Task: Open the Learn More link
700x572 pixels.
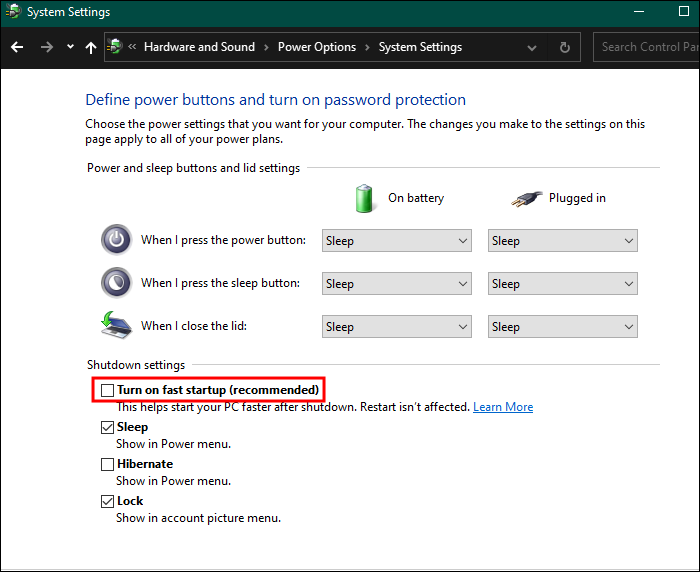Action: coord(503,407)
